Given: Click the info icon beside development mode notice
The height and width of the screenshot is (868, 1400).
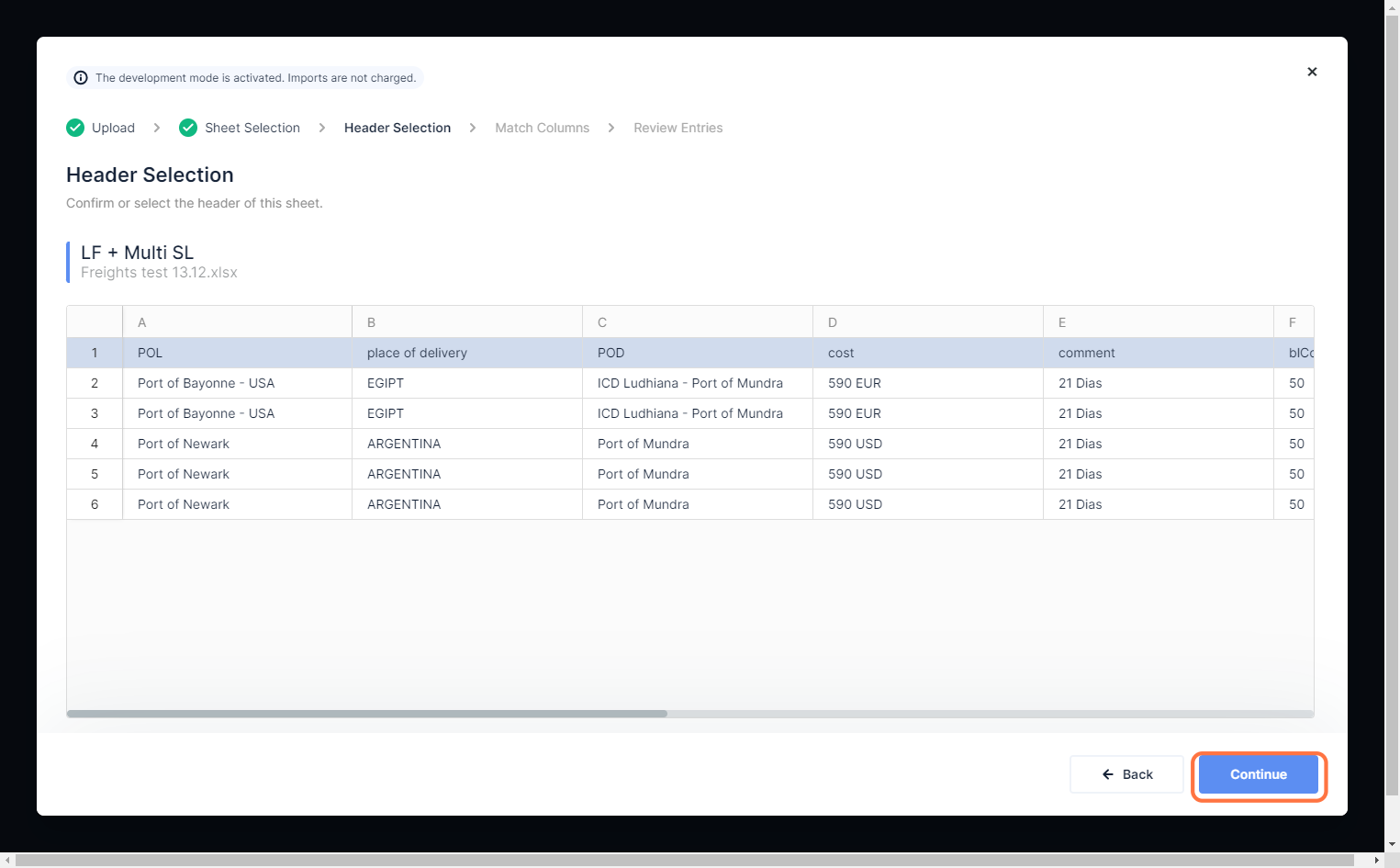Looking at the screenshot, I should pos(81,78).
